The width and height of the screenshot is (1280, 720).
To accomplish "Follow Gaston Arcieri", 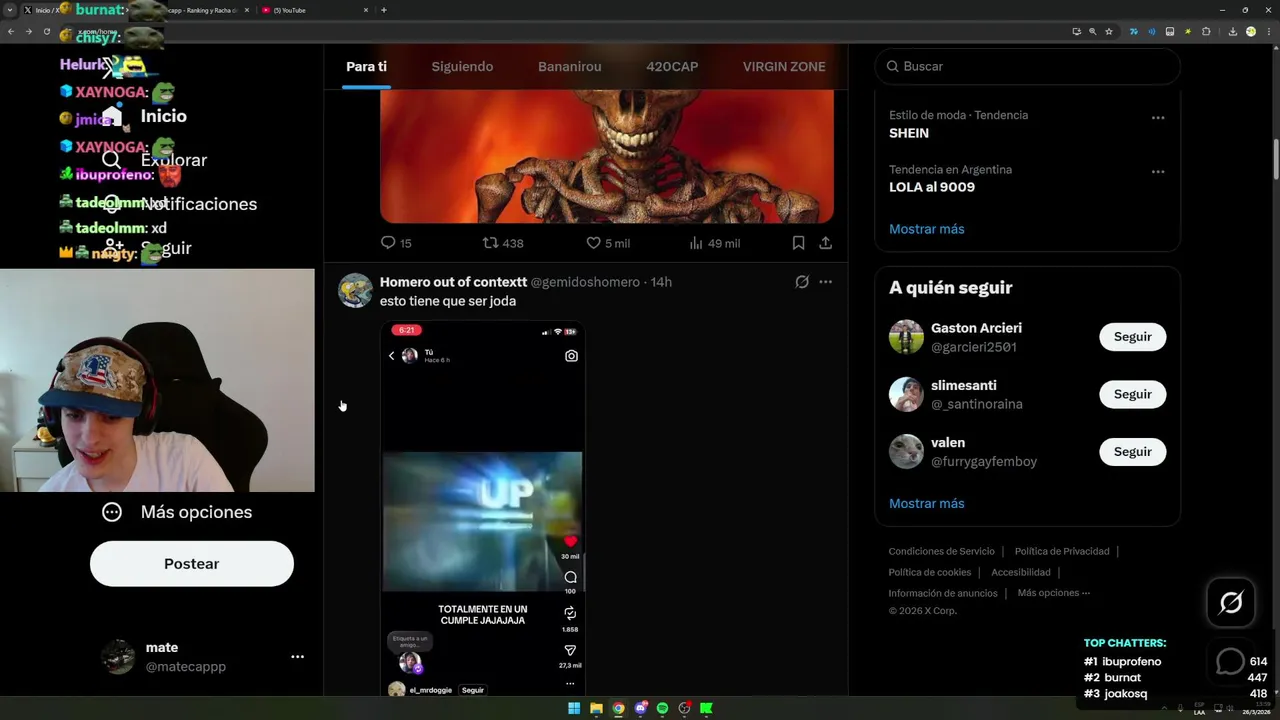I will [x=1133, y=337].
